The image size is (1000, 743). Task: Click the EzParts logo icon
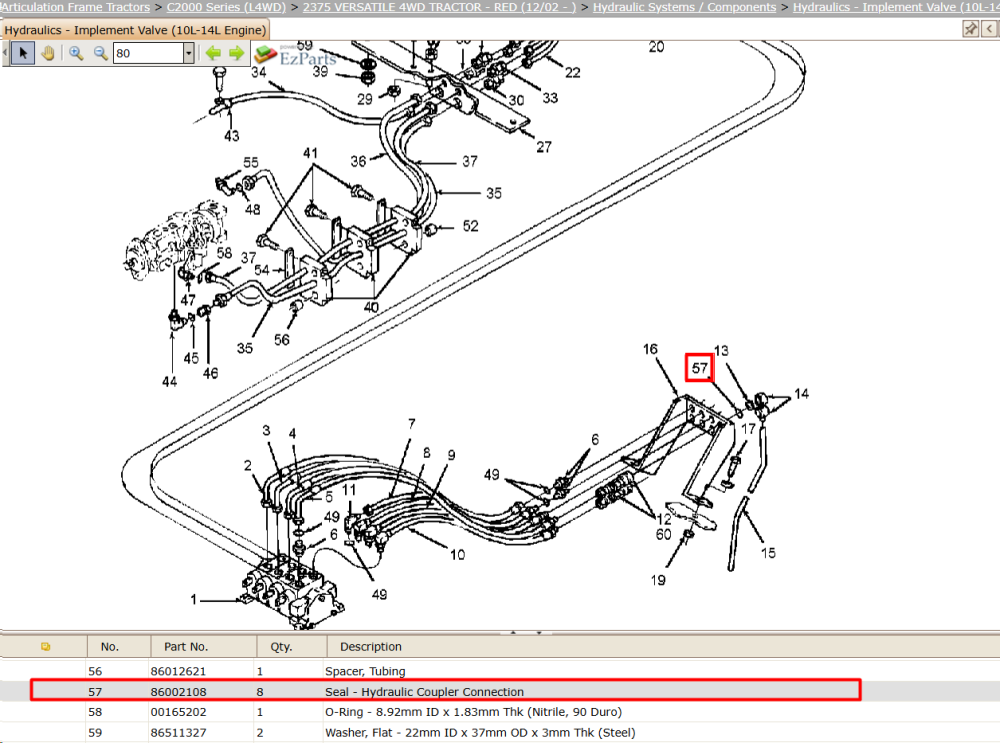[x=265, y=54]
